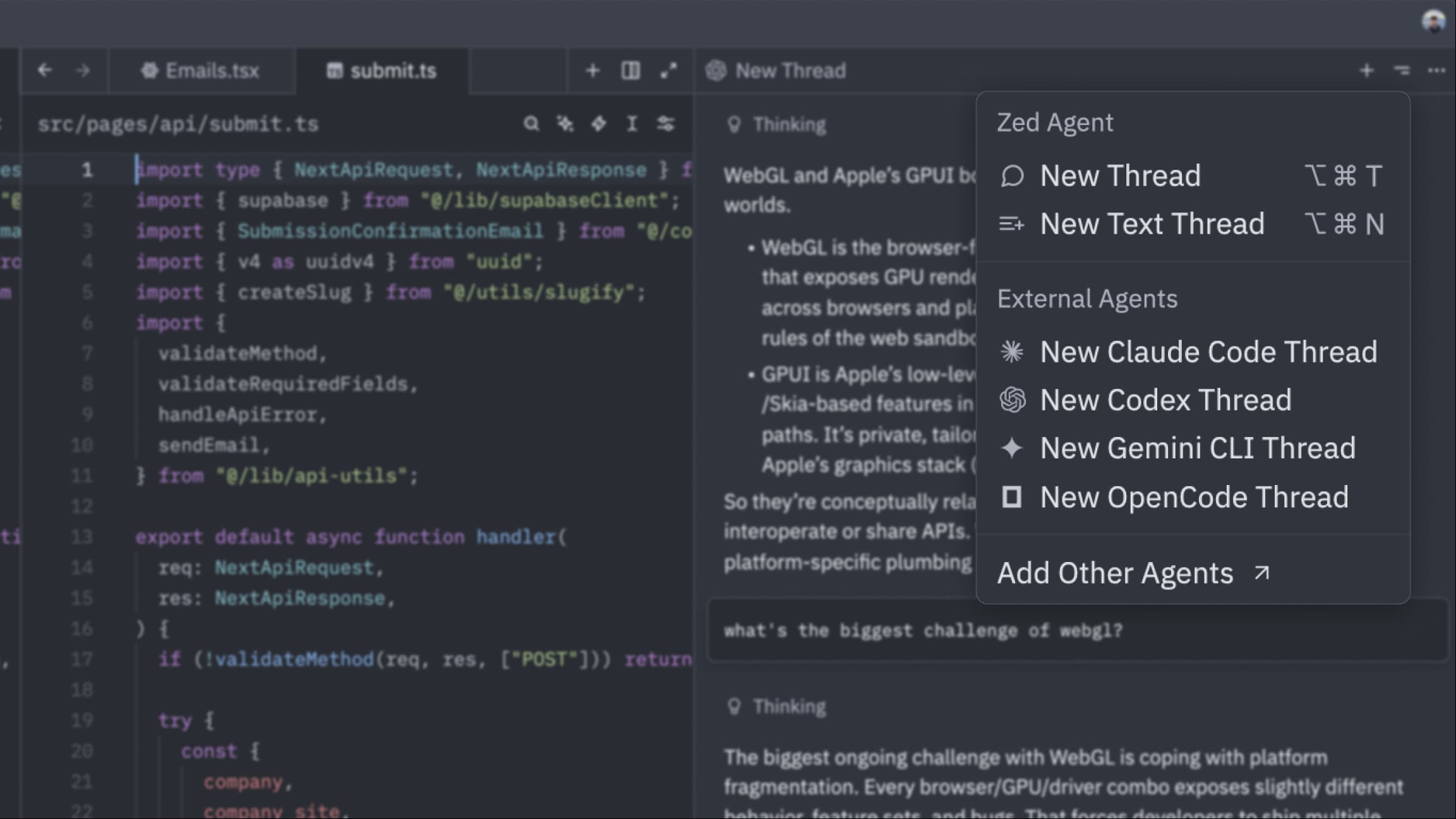Image resolution: width=1456 pixels, height=819 pixels.
Task: Choose New Gemini CLI Thread
Action: [x=1197, y=448]
